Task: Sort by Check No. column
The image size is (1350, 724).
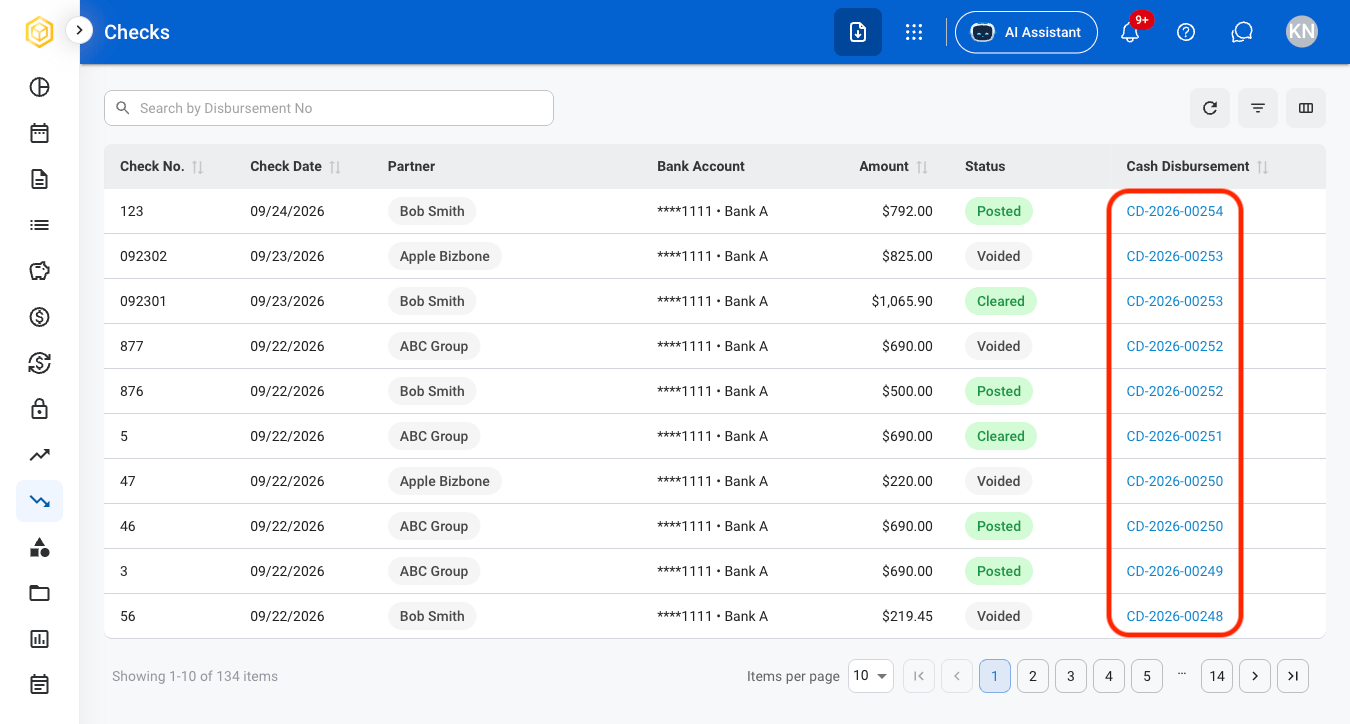Action: pyautogui.click(x=198, y=167)
